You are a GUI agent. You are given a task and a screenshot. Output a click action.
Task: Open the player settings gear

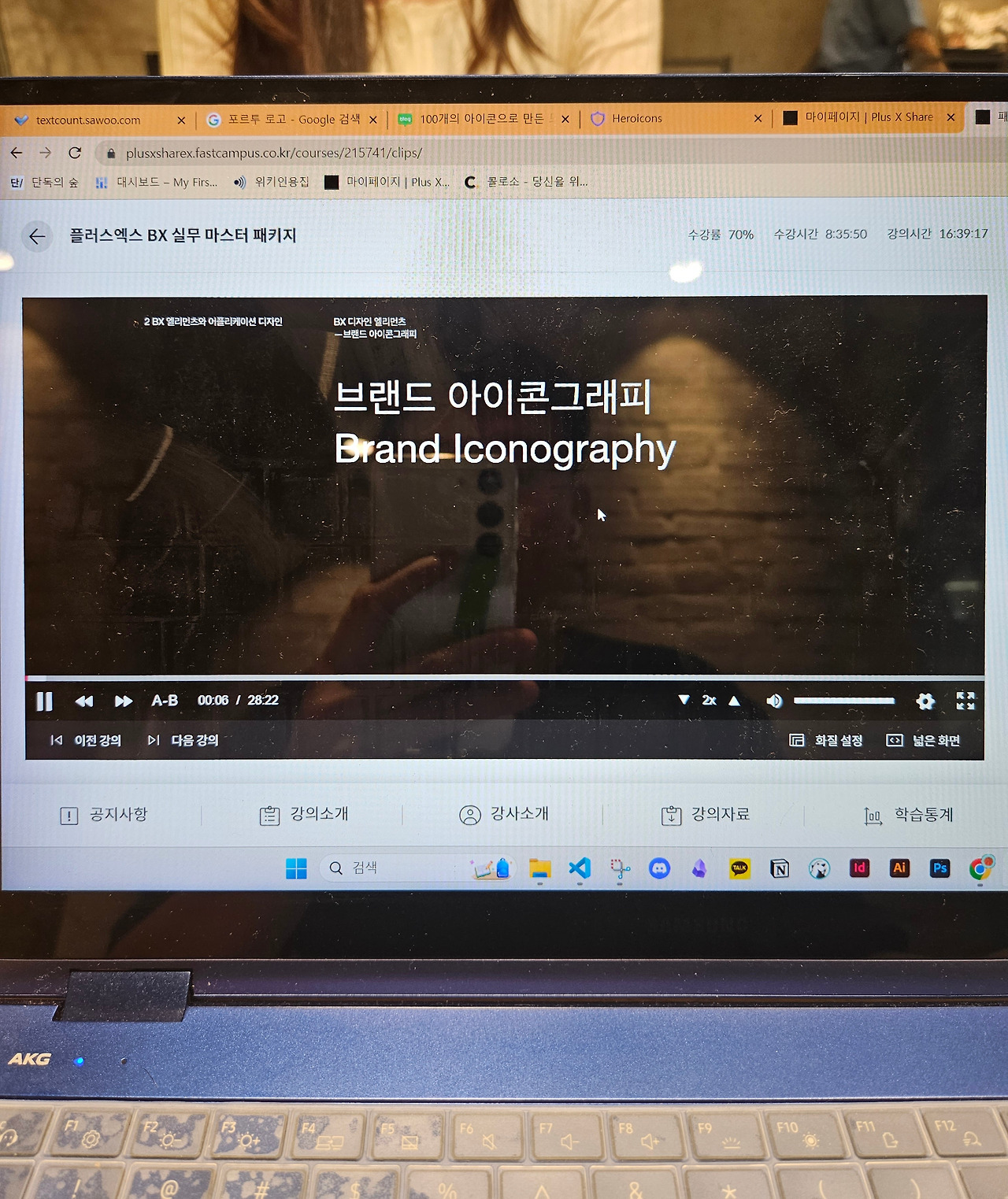tap(925, 701)
